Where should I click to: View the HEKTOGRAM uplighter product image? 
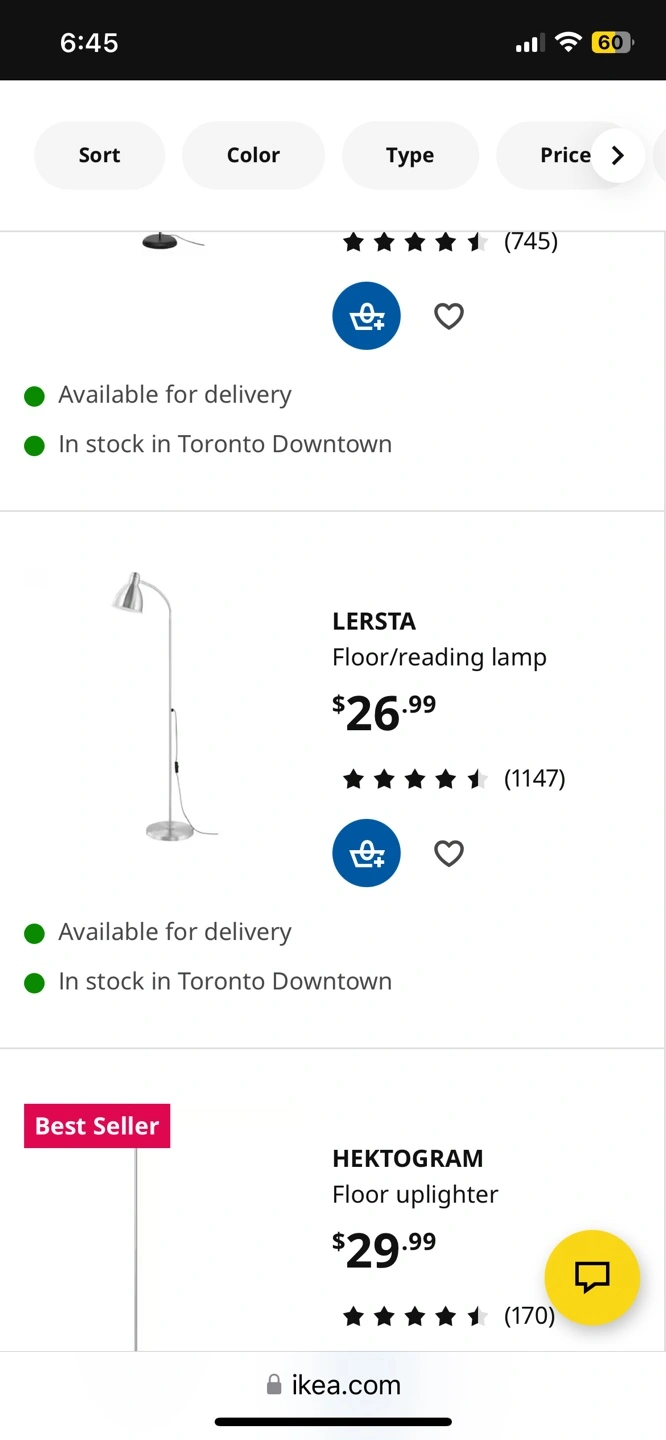(x=136, y=1250)
